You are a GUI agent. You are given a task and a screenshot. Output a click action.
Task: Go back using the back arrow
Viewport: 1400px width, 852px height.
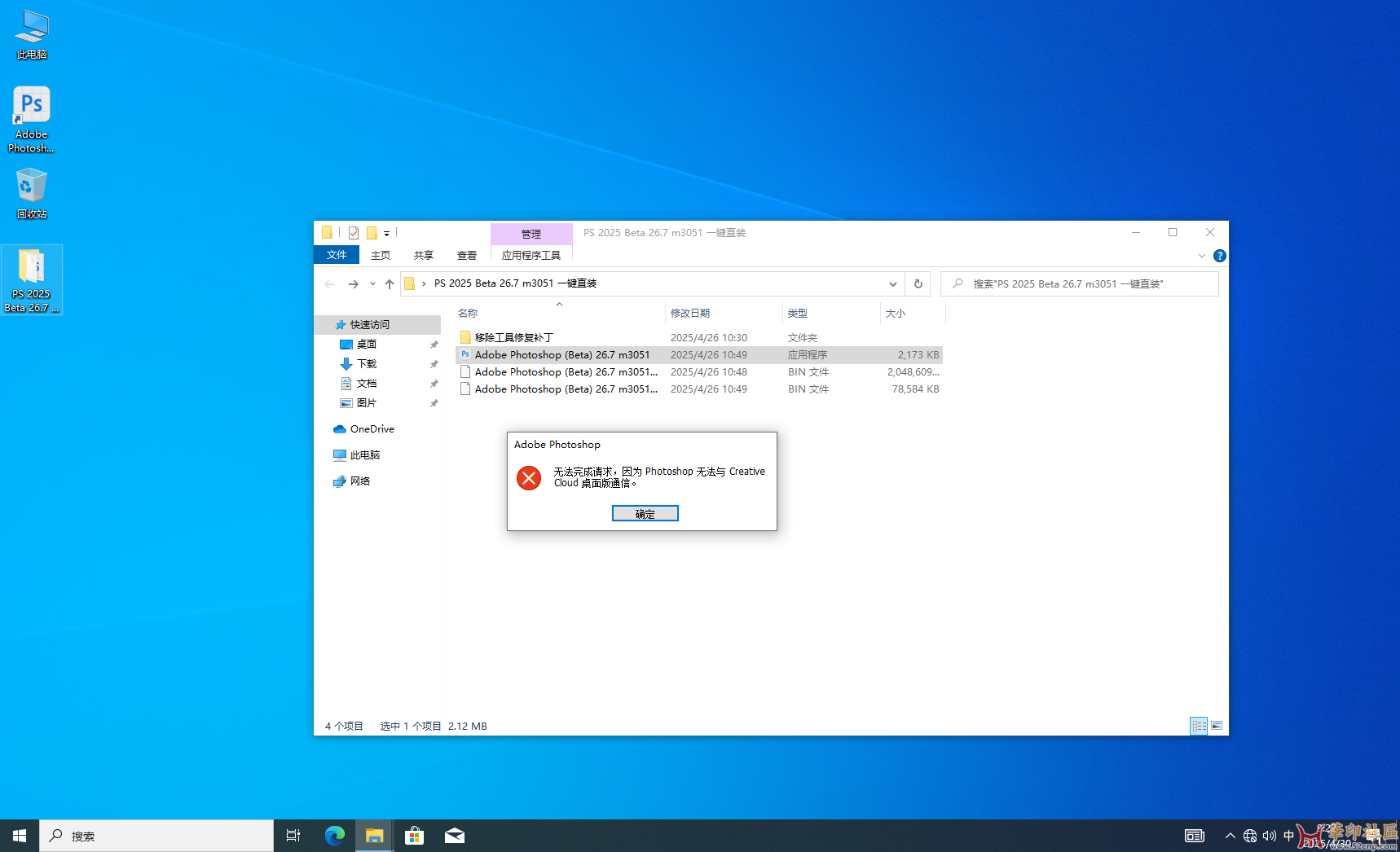[x=329, y=283]
